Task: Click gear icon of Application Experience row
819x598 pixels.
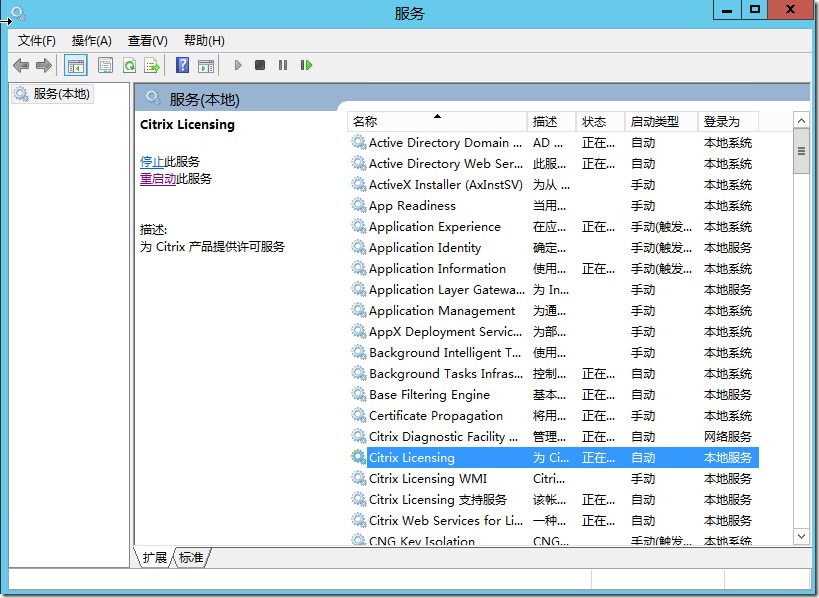Action: pos(358,226)
